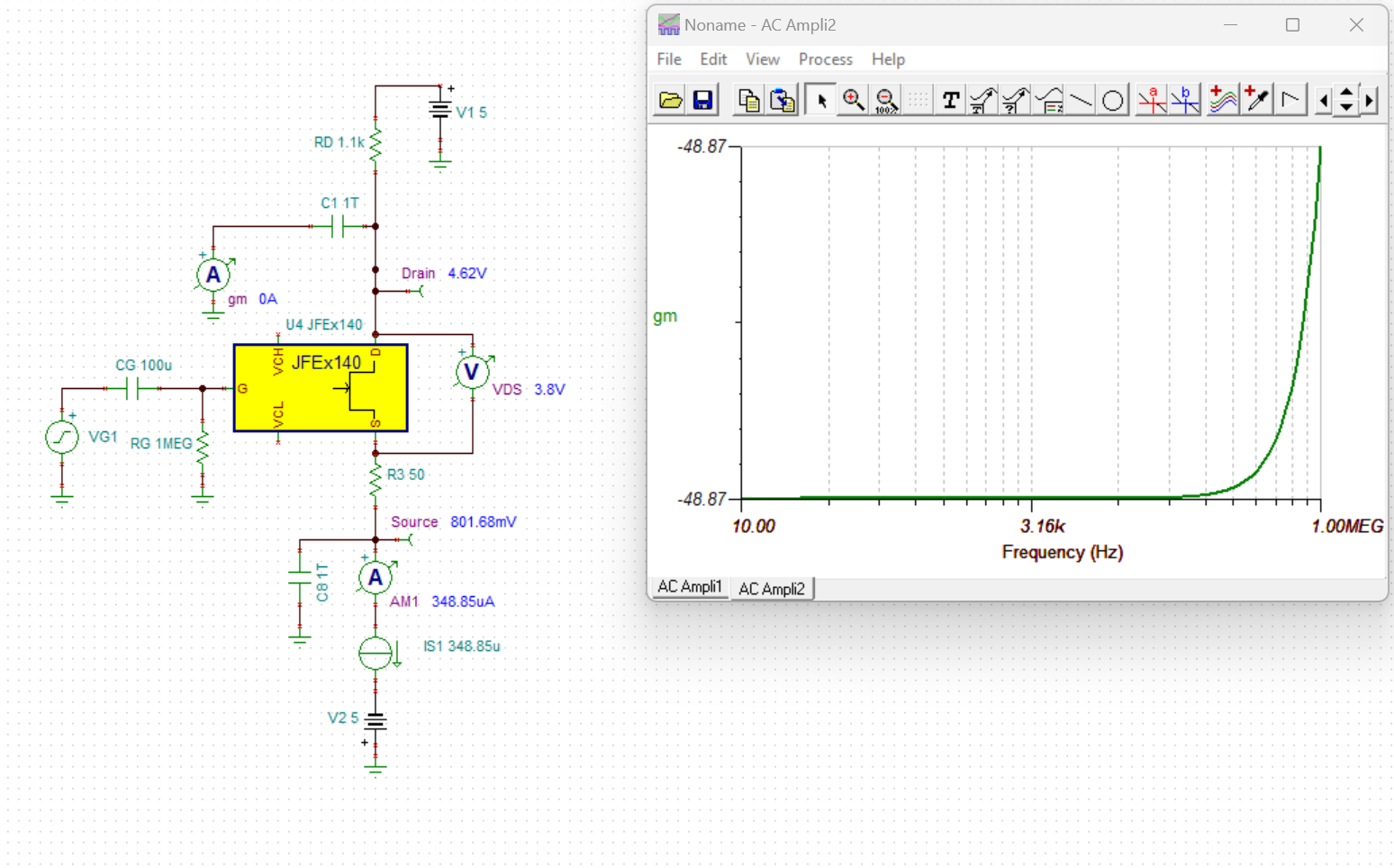This screenshot has width=1394, height=868.
Task: Toggle the dotted grid icon
Action: 918,100
